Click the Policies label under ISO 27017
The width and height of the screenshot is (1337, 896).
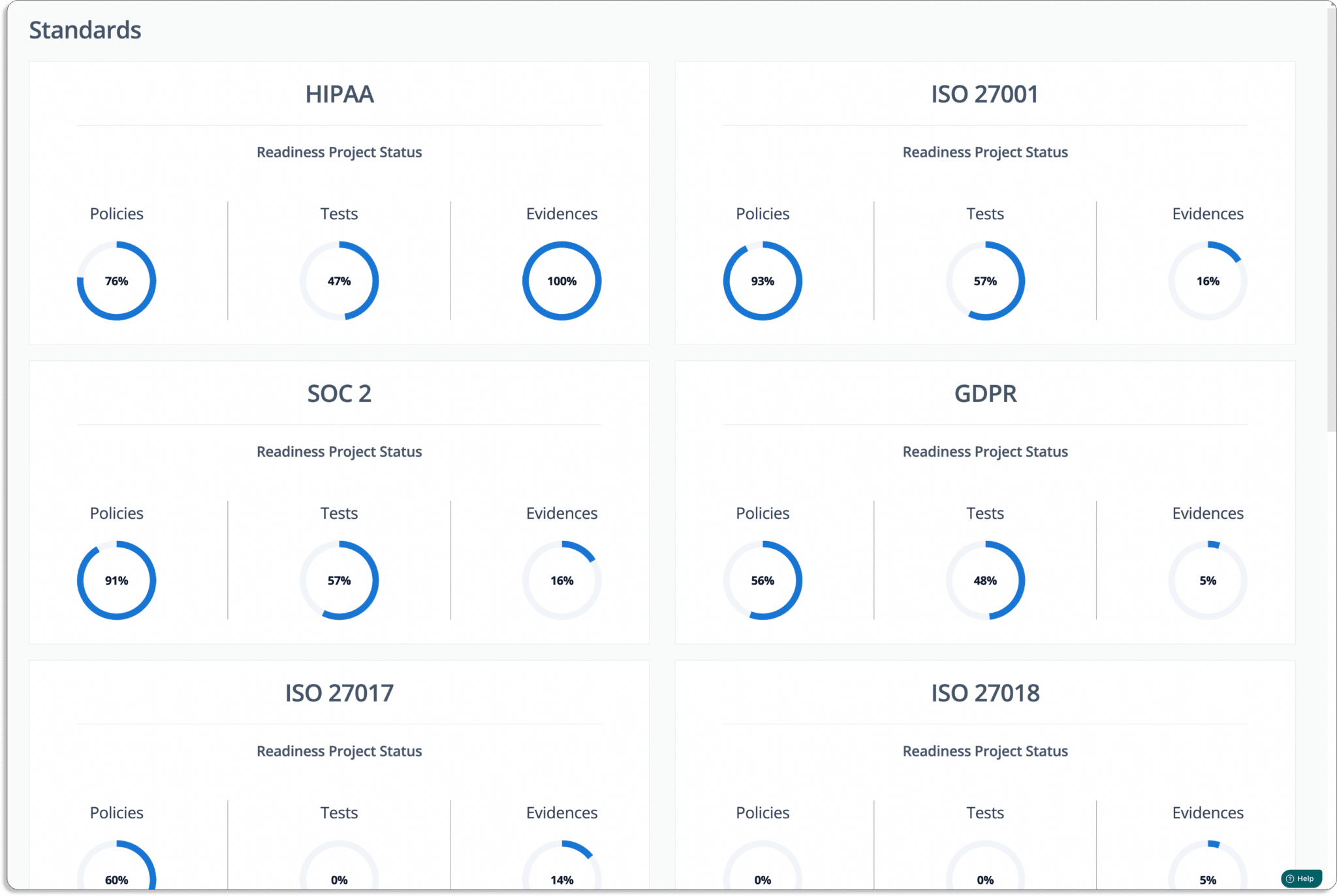point(117,813)
